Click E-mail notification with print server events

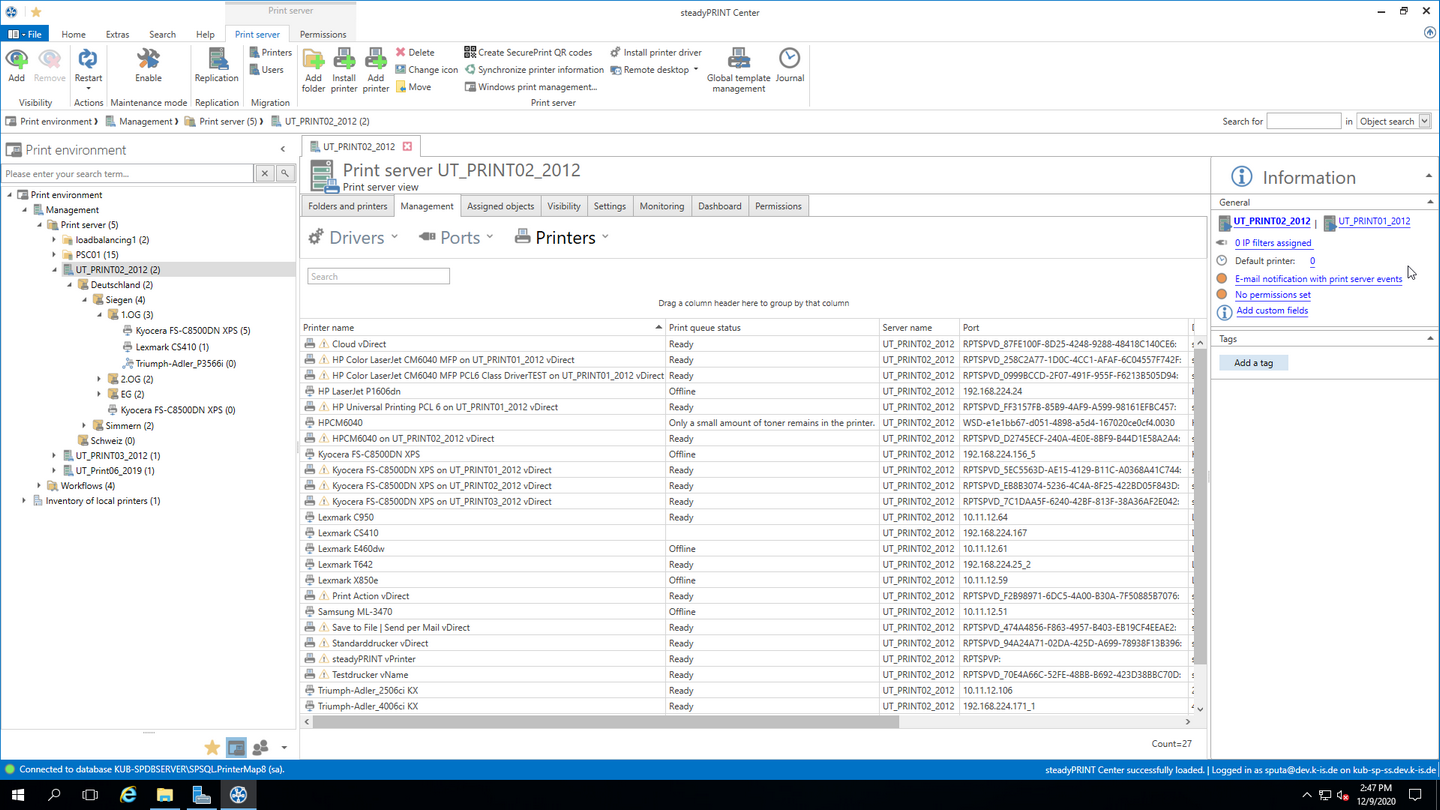pos(1318,279)
